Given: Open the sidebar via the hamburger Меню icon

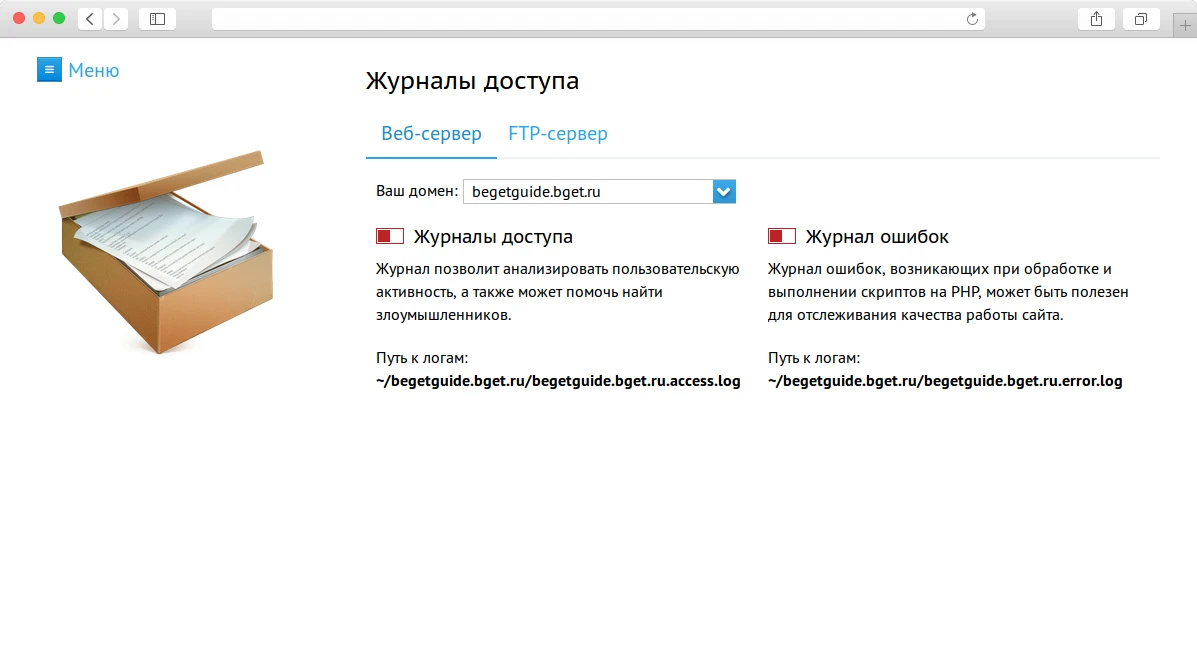Looking at the screenshot, I should click(x=49, y=69).
